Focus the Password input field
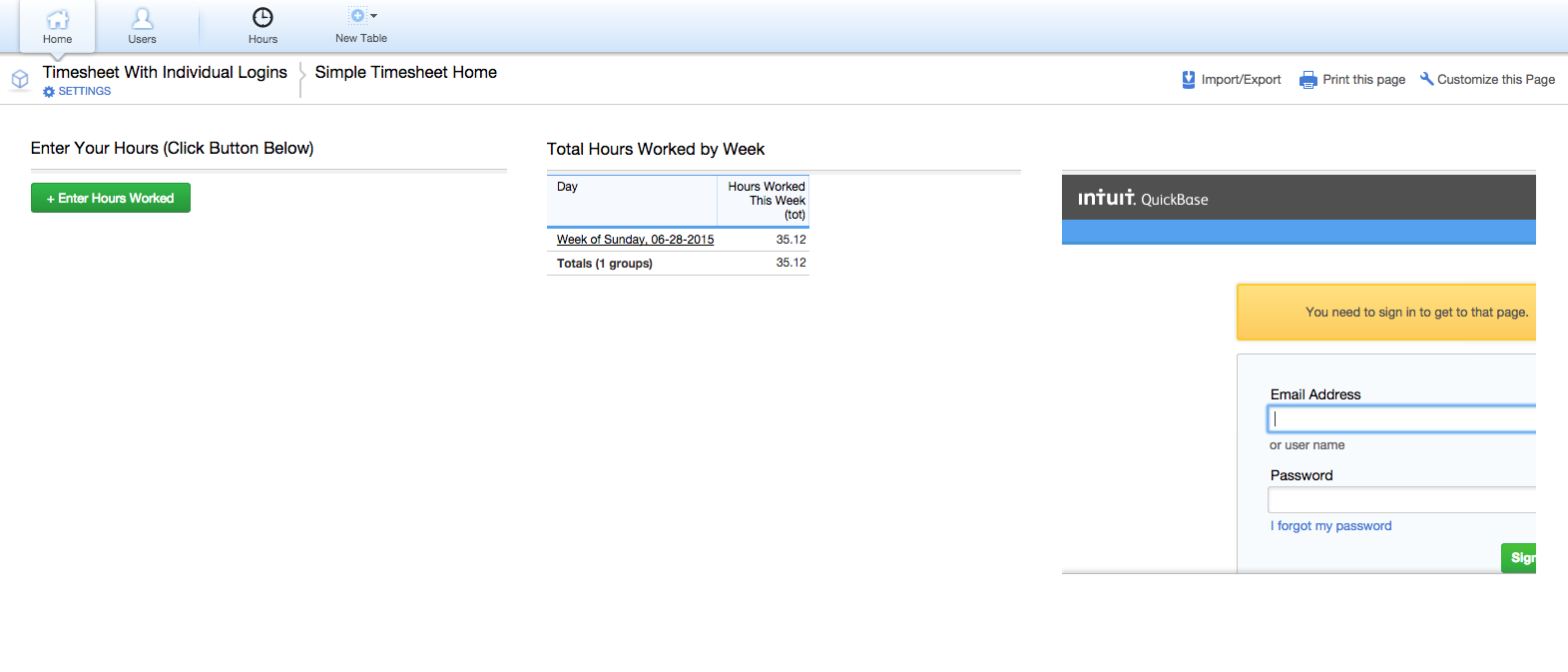Screen dimensions: 1568x672 1401,499
